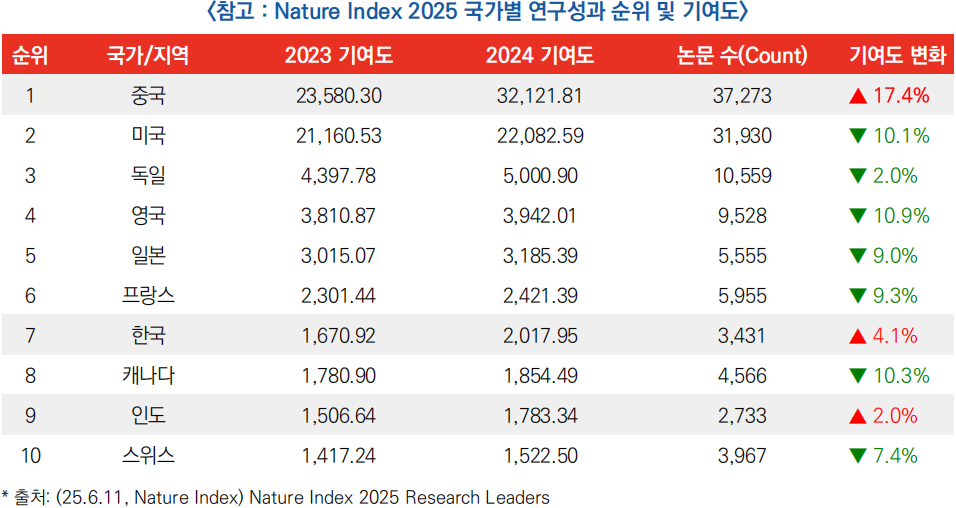Click the red up arrow in 인도 row
This screenshot has width=956, height=508.
(x=857, y=416)
